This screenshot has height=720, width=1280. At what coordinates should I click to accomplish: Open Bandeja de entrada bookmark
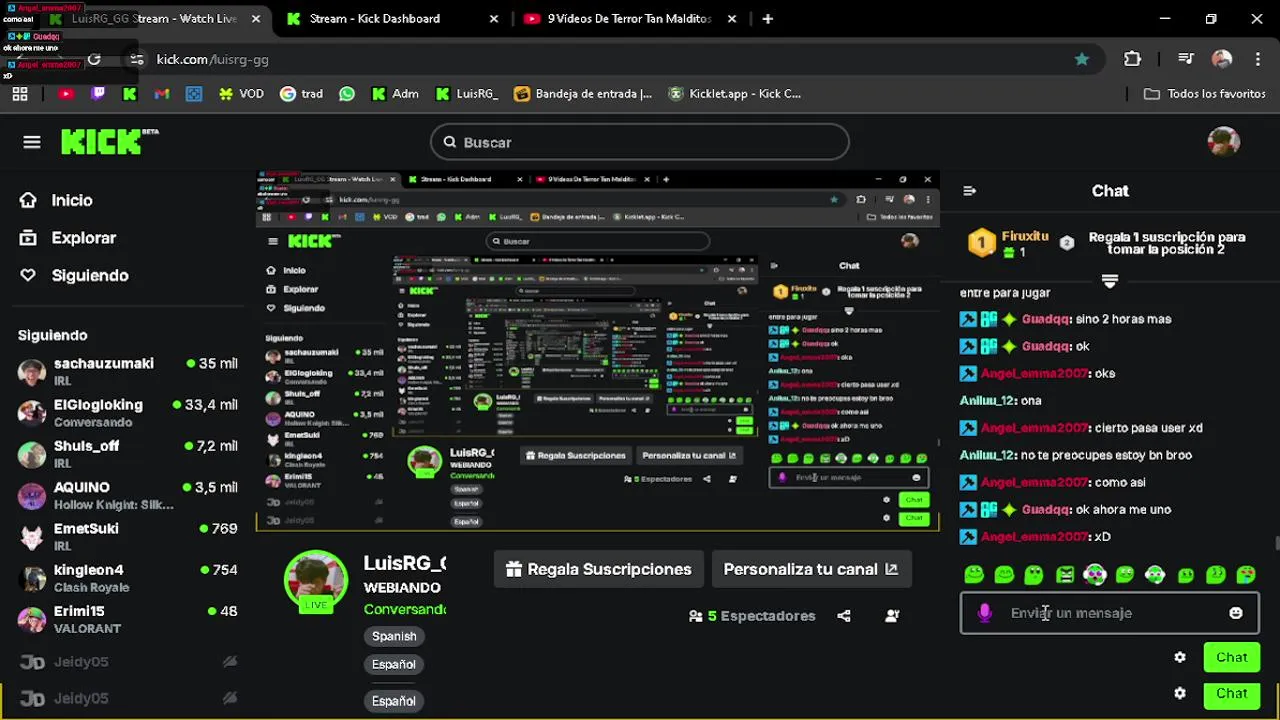click(x=583, y=94)
